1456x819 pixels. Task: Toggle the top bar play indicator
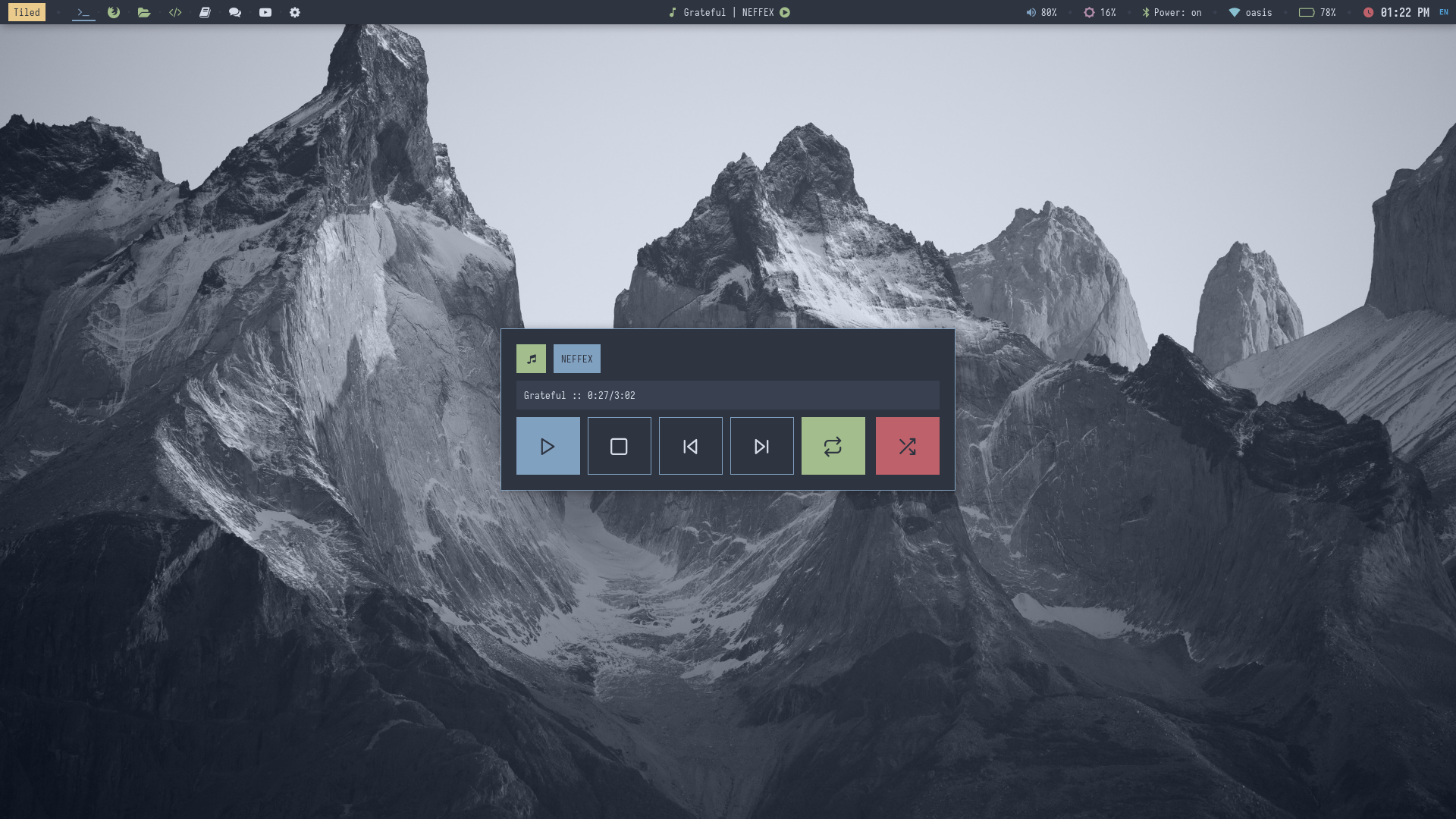(x=785, y=12)
